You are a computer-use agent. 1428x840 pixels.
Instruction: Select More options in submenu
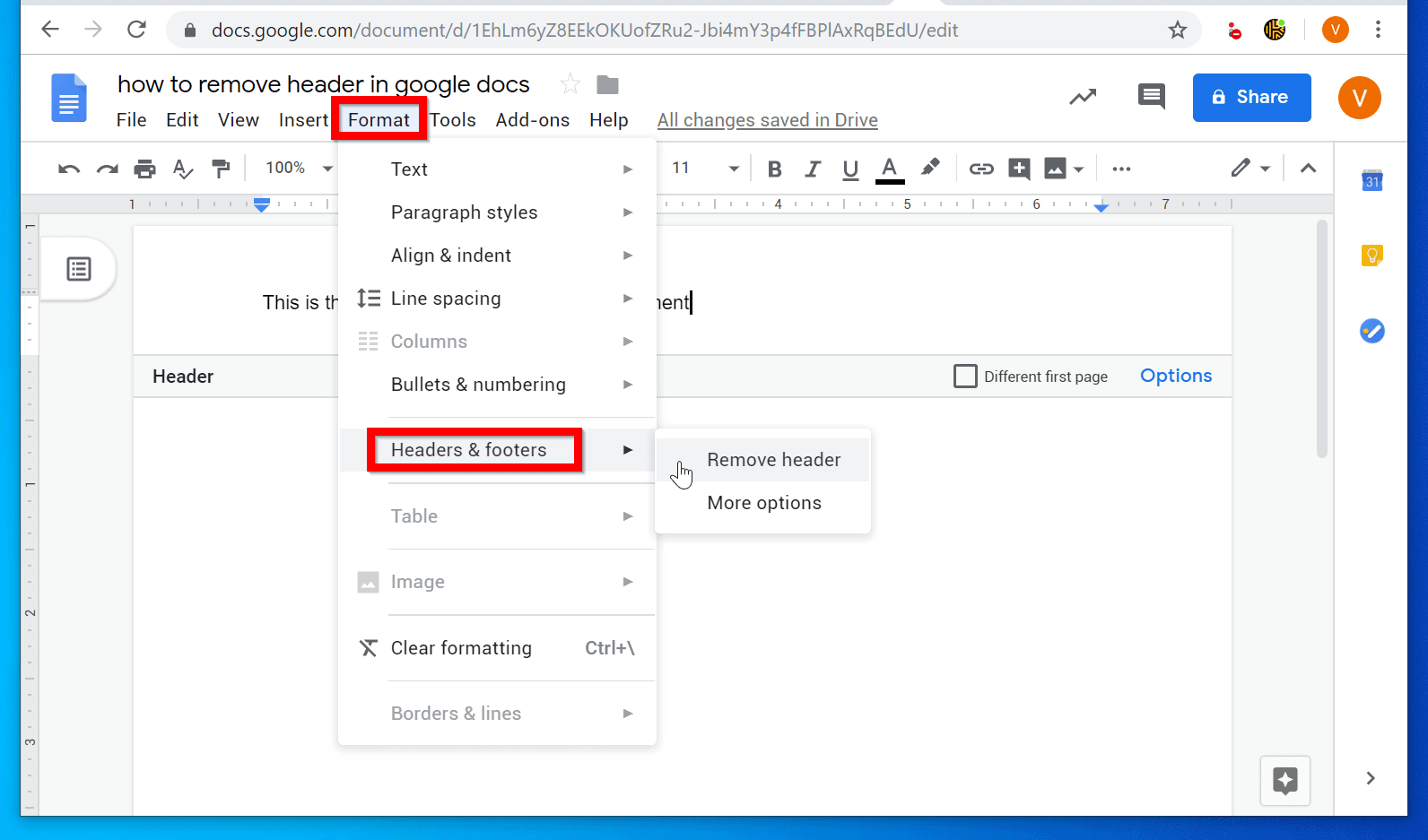coord(763,503)
